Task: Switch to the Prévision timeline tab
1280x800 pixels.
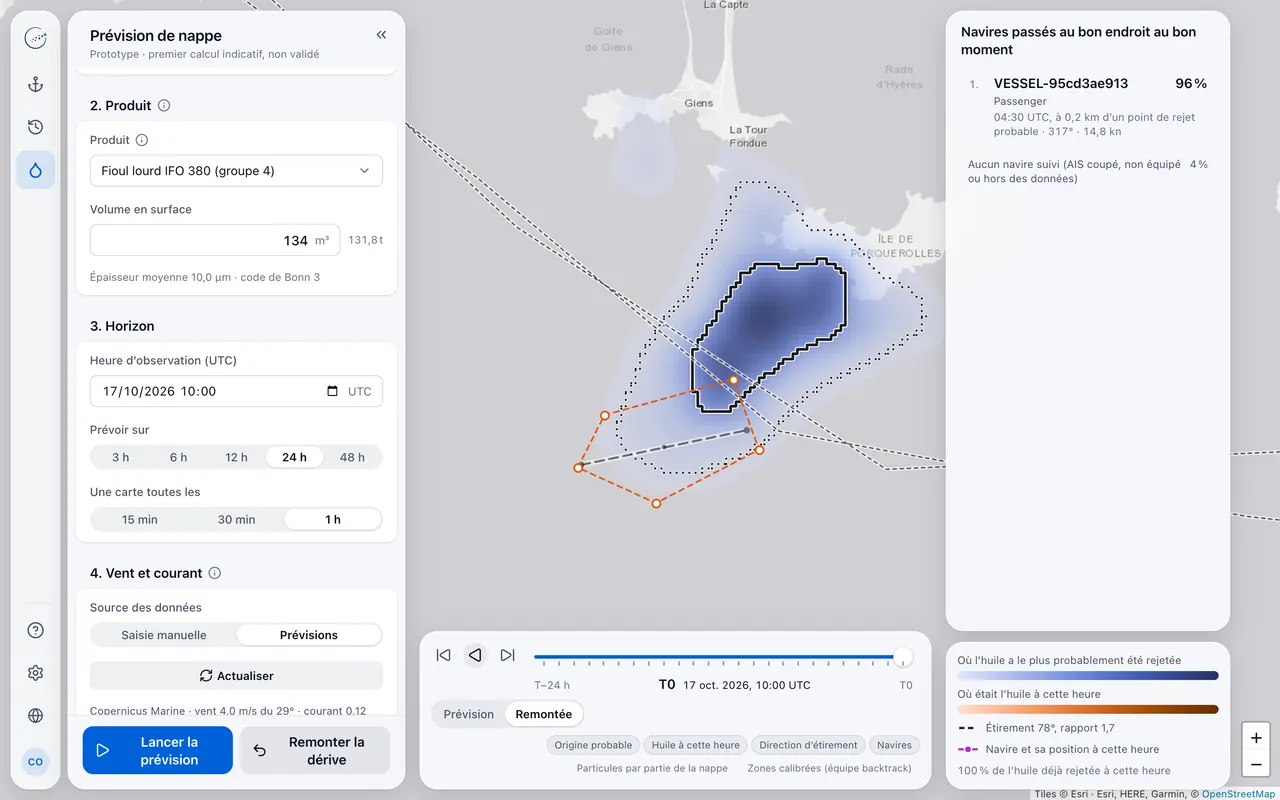Action: click(x=469, y=714)
